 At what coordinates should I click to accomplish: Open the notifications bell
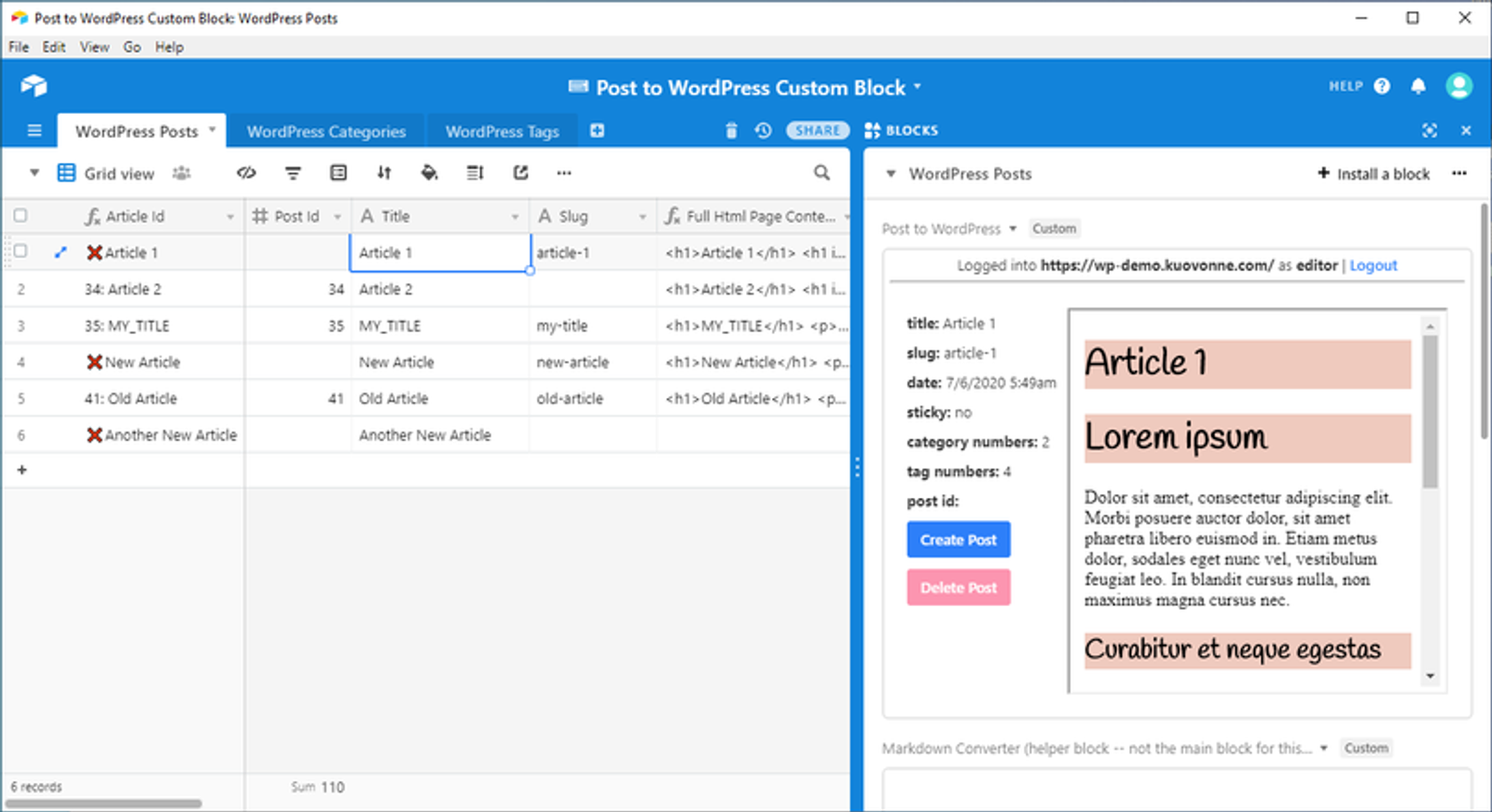tap(1418, 86)
